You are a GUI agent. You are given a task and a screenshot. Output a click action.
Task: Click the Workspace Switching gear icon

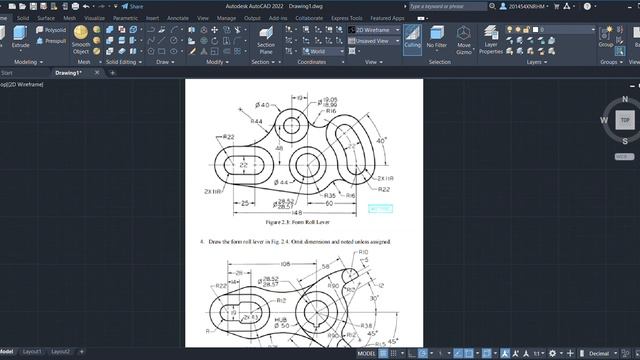click(x=552, y=353)
